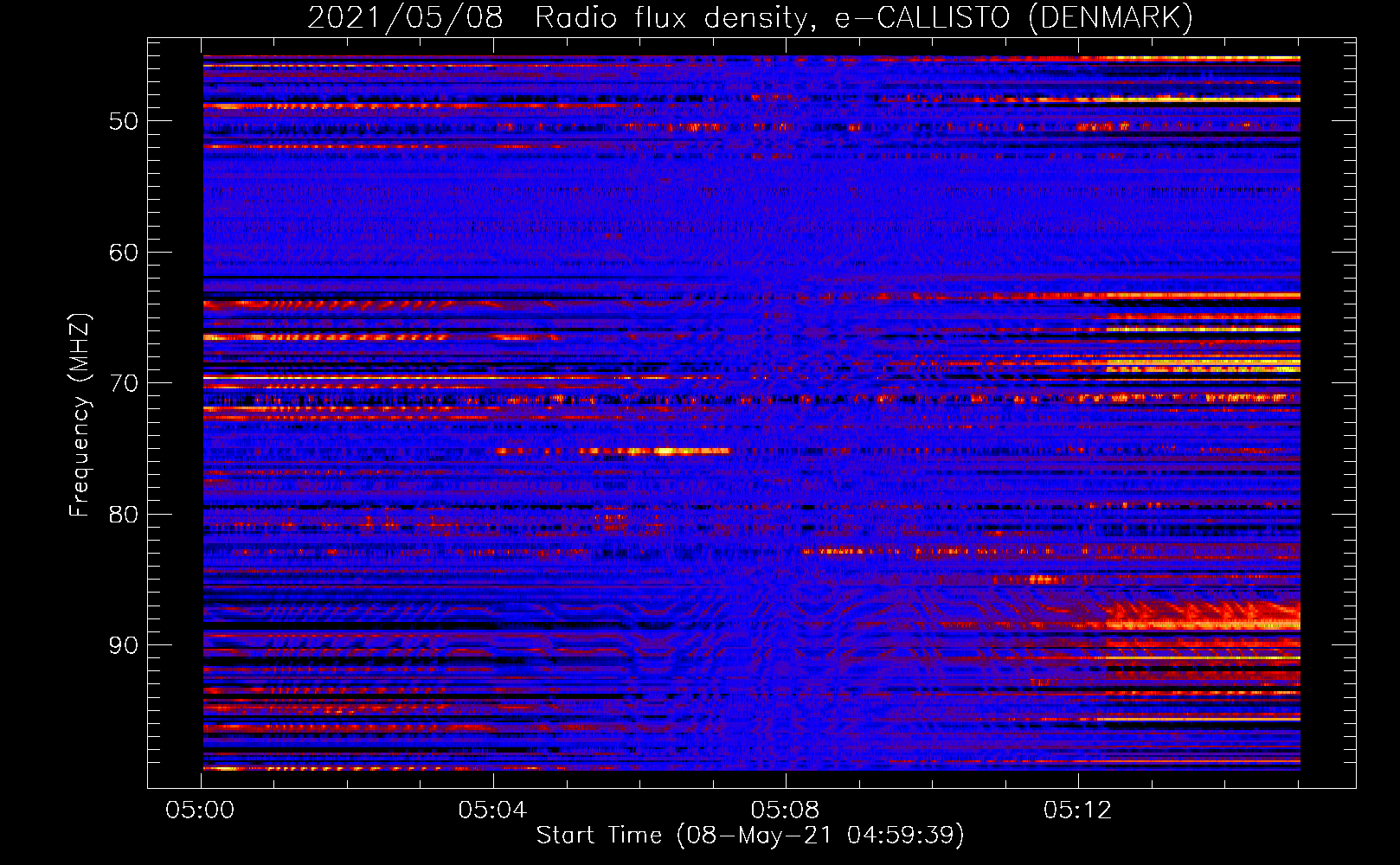
Task: Click the 'Start Time (08-May-21 04:59:39)' label
Action: [x=750, y=836]
